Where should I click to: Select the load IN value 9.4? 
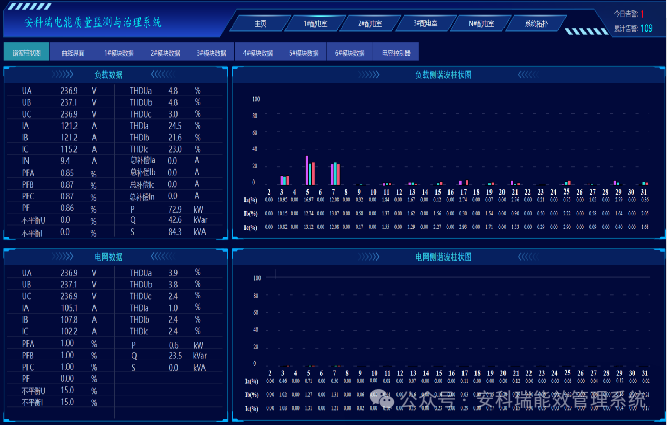[65, 161]
